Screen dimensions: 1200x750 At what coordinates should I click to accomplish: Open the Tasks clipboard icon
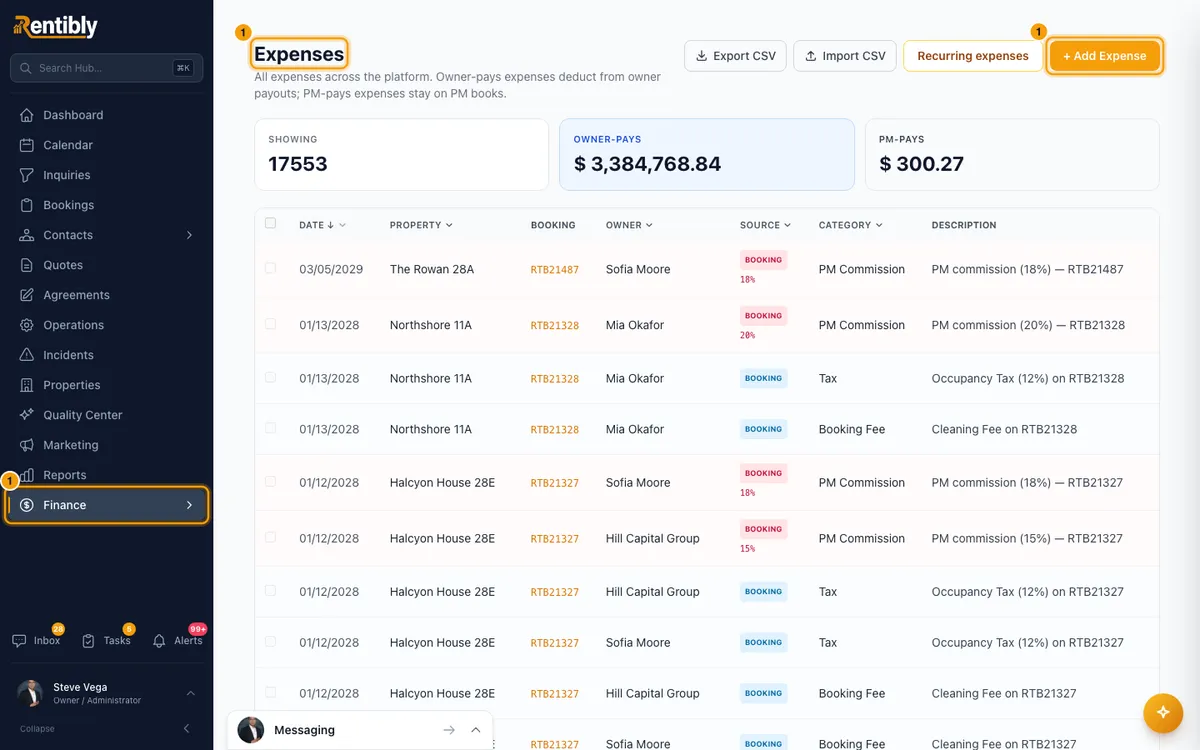(89, 641)
